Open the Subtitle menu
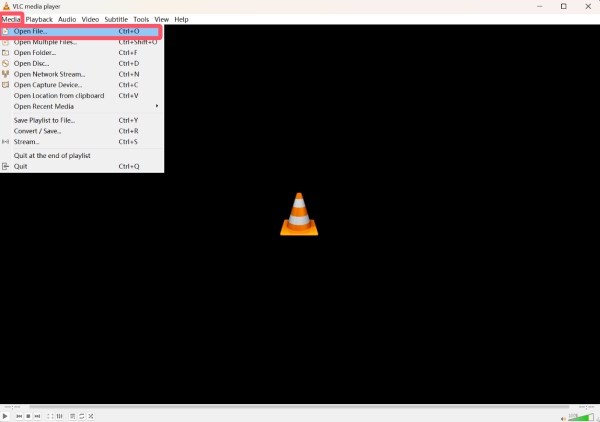The width and height of the screenshot is (600, 422). (116, 19)
